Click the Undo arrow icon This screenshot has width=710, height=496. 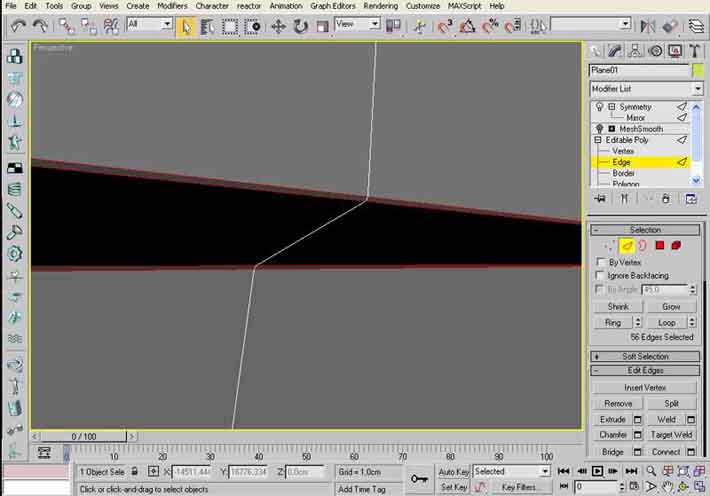tap(17, 24)
